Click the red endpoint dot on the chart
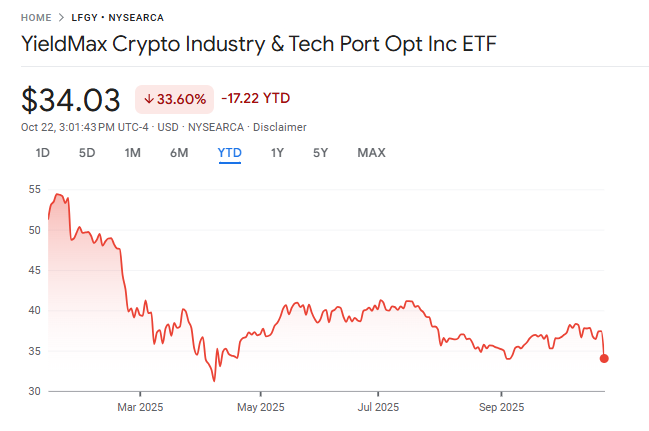649x431 pixels. pos(604,358)
